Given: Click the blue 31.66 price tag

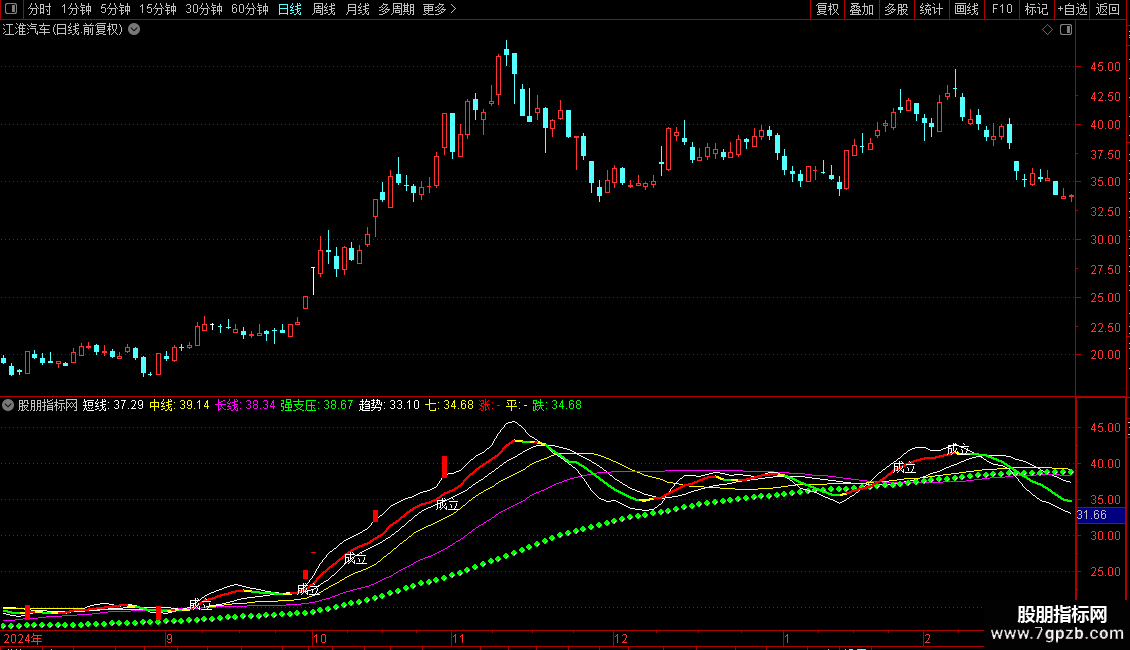Looking at the screenshot, I should (x=1100, y=515).
